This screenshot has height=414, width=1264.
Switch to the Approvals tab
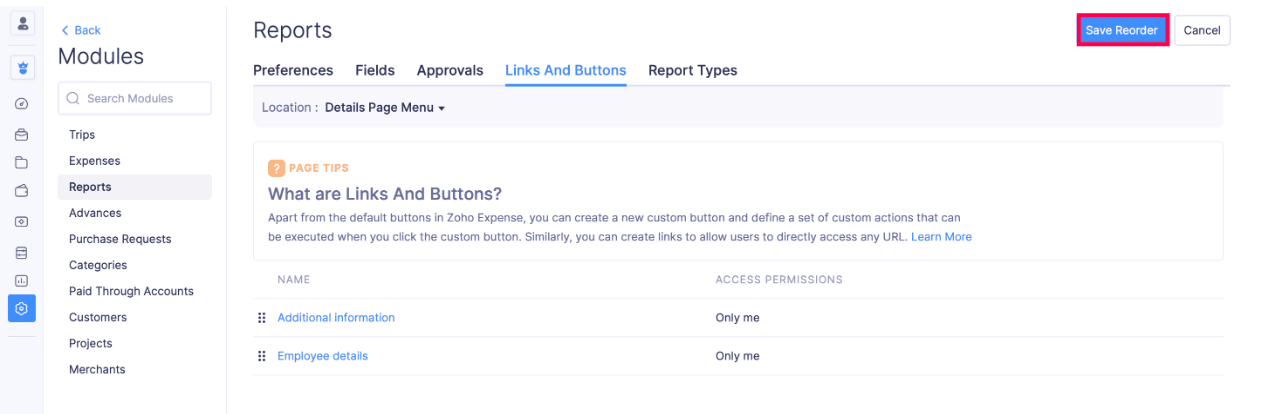[x=450, y=71]
